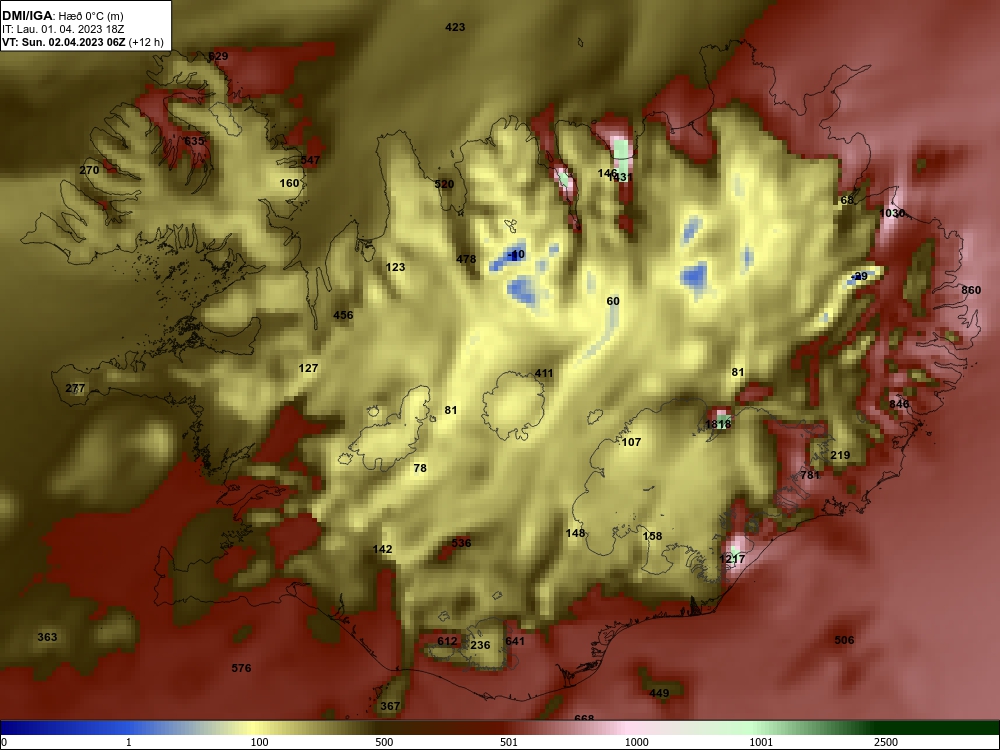Click the map value 781
The image size is (1000, 750).
(x=810, y=475)
